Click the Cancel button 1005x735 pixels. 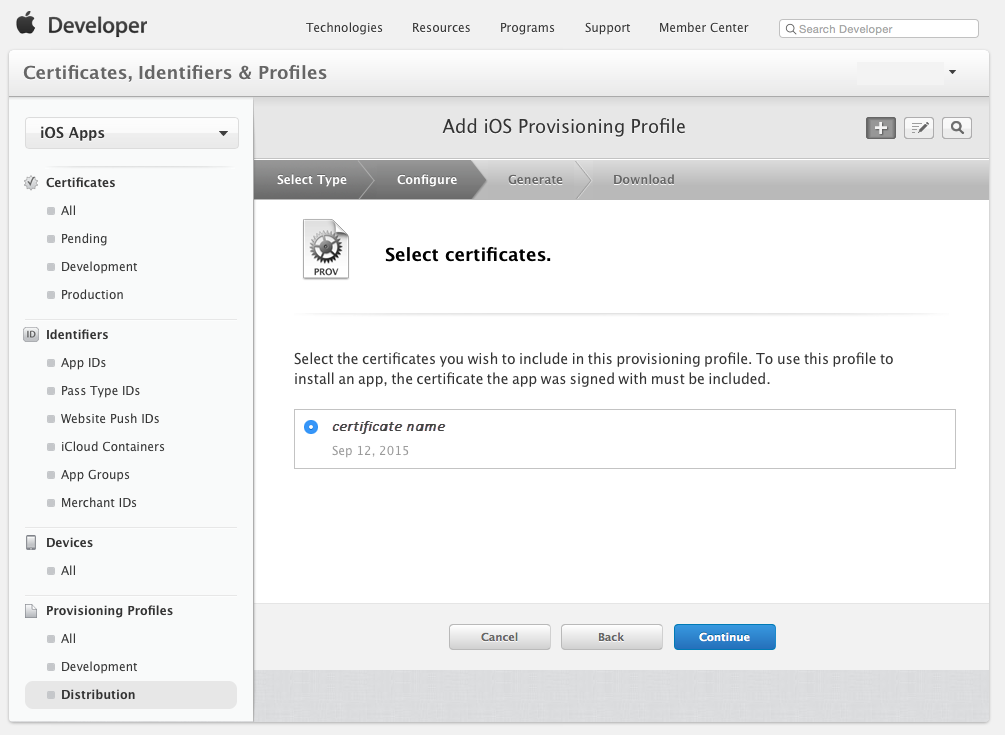tap(499, 636)
